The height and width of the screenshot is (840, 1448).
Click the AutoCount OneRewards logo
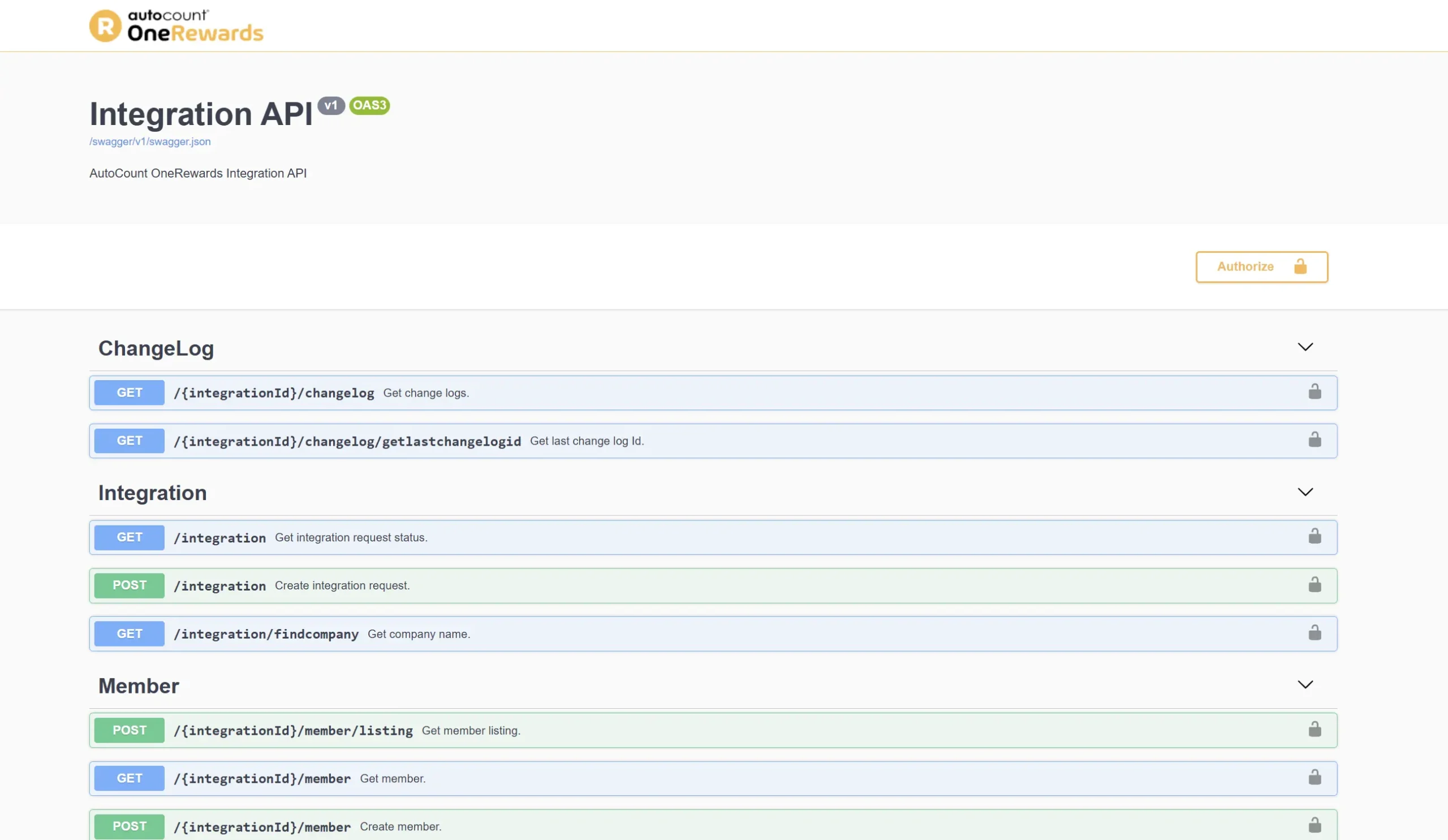tap(176, 26)
